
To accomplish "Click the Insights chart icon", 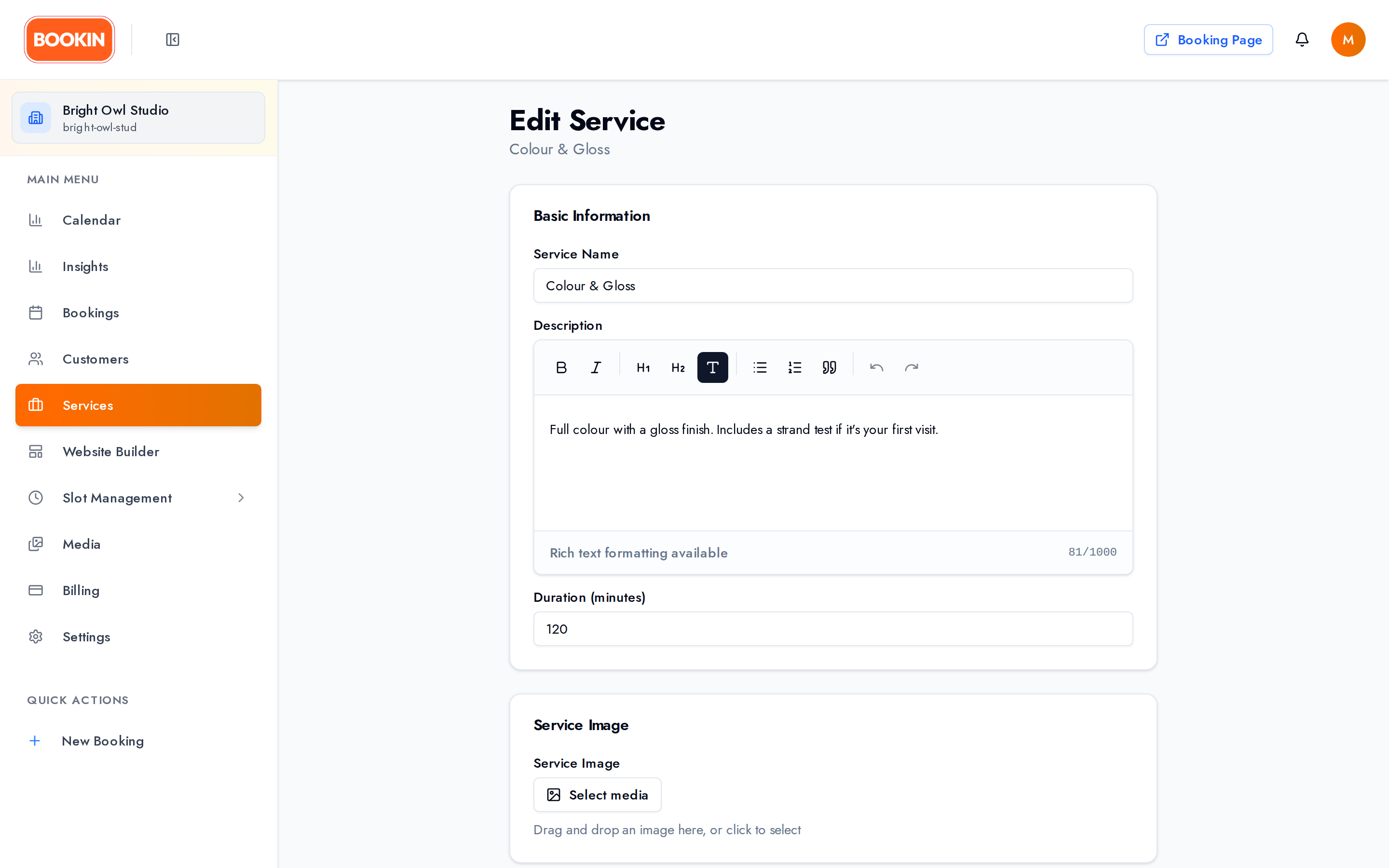I will pos(36,266).
